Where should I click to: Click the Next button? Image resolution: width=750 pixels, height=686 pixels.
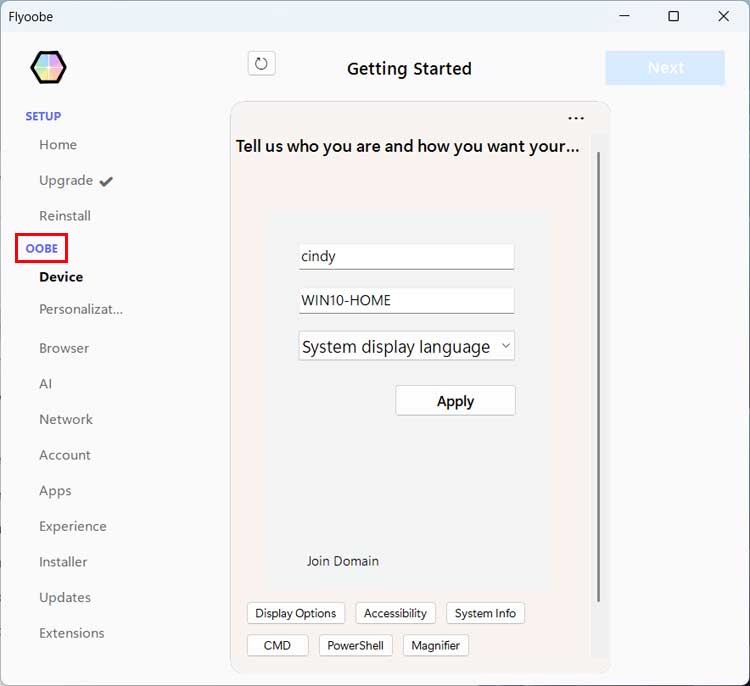point(664,68)
